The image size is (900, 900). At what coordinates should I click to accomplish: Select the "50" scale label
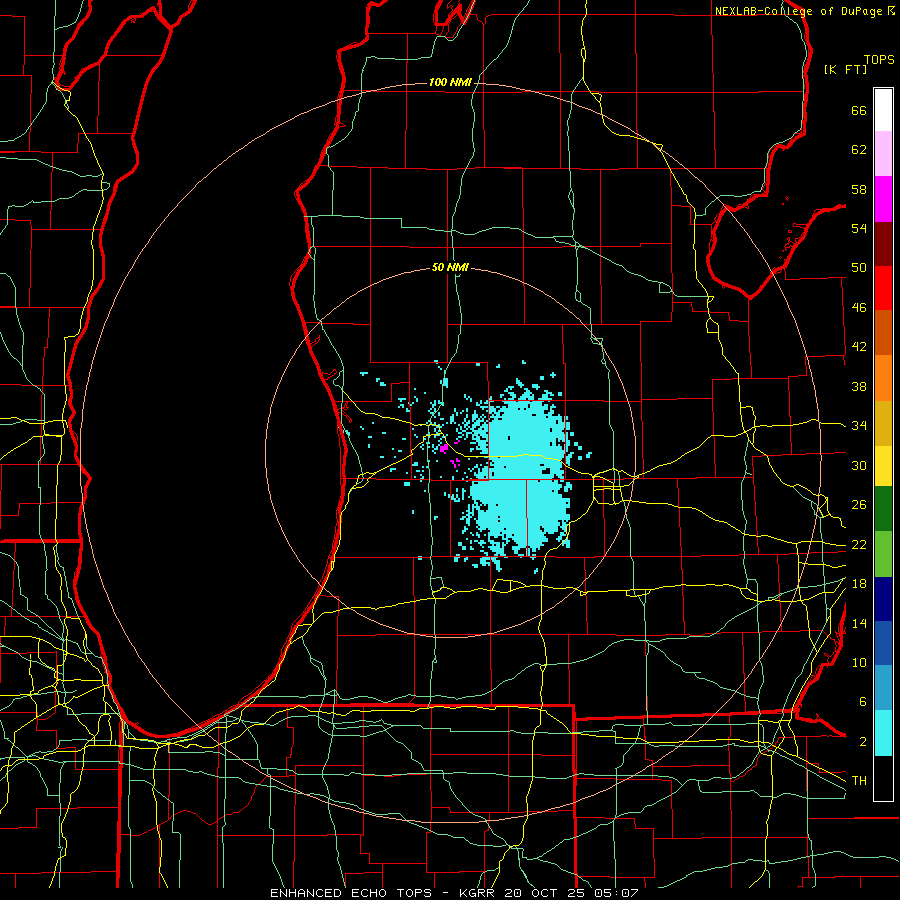pyautogui.click(x=859, y=267)
